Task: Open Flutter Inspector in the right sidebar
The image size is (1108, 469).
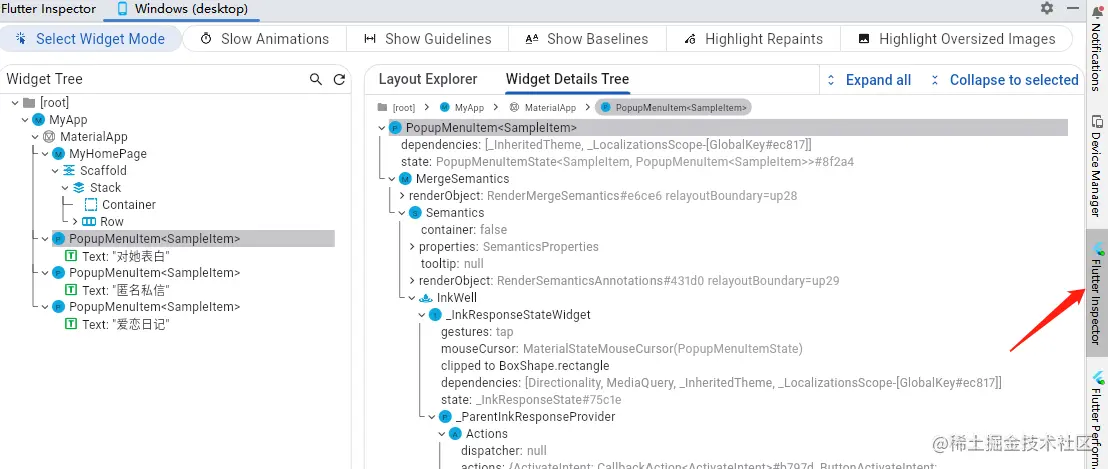Action: pos(1097,293)
